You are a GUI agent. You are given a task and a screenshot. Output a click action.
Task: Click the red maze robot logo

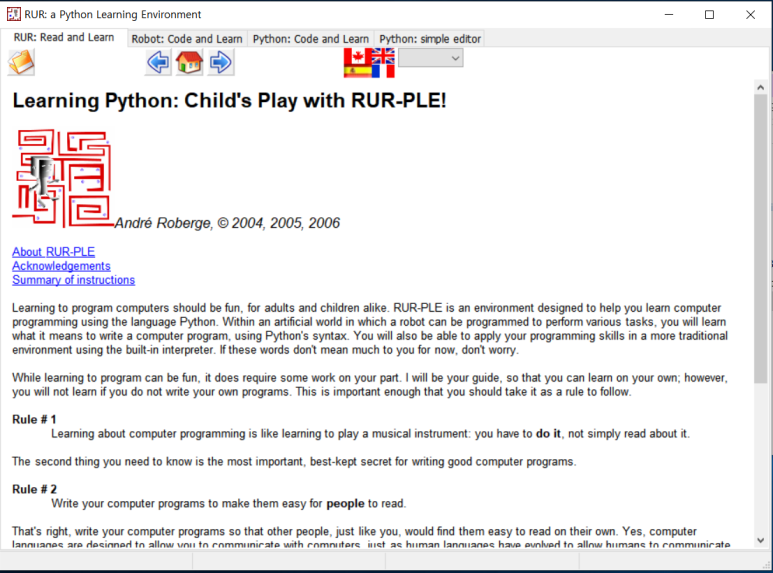62,178
